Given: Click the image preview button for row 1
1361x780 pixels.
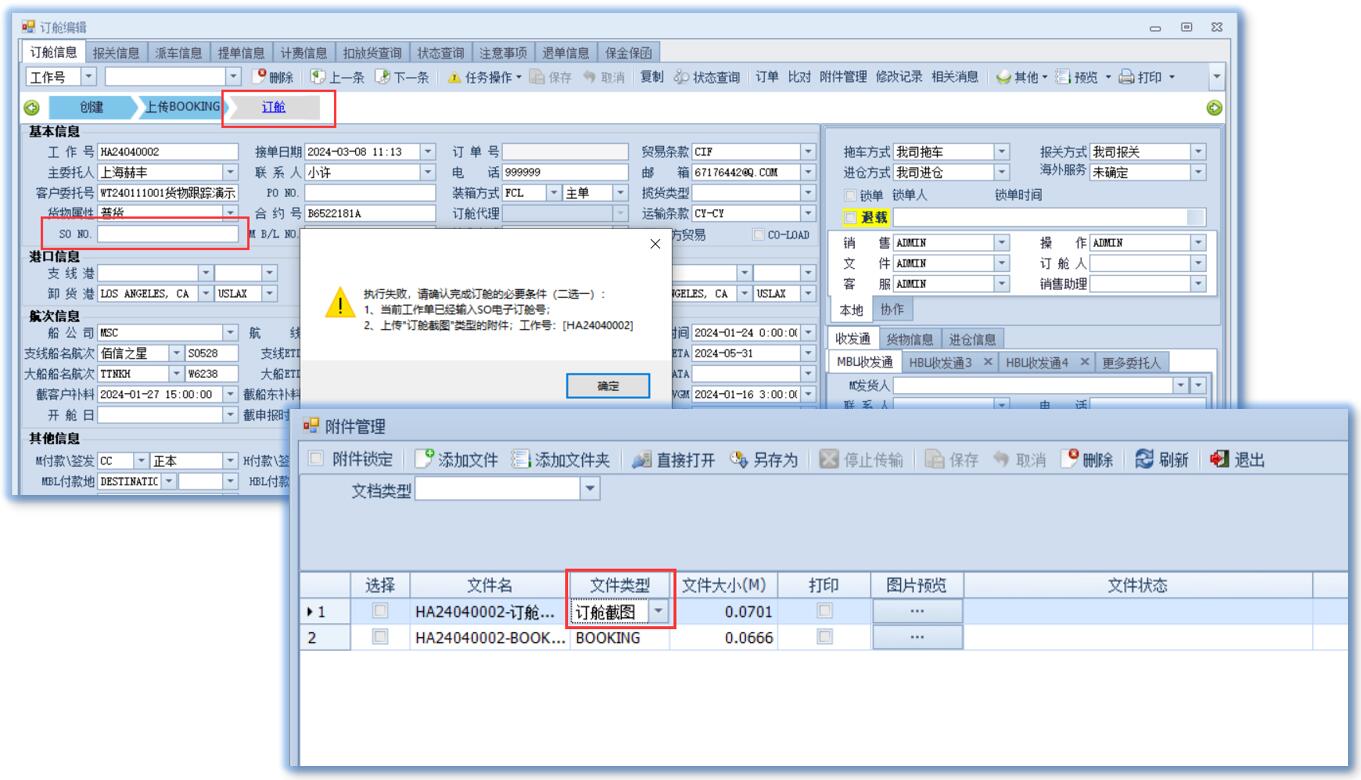Looking at the screenshot, I should [x=917, y=612].
